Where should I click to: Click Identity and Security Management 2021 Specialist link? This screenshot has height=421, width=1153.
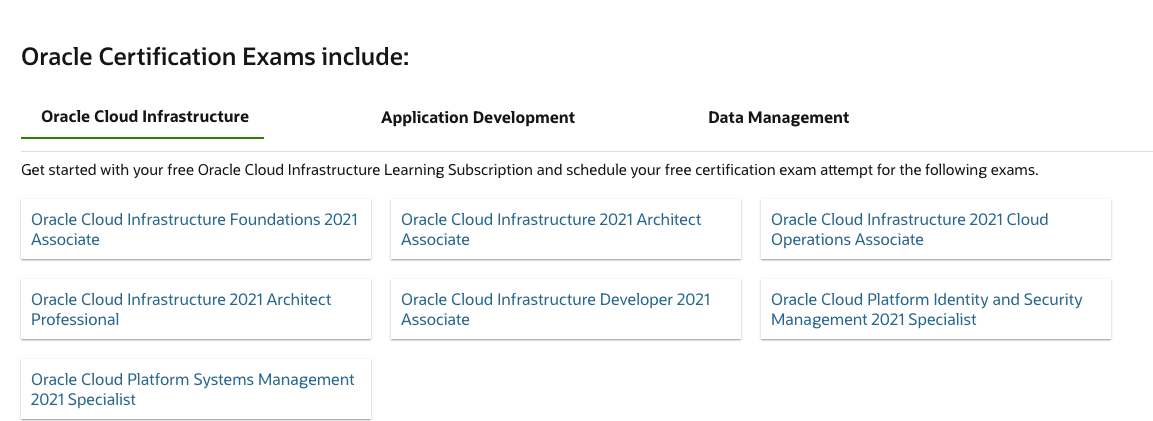pos(926,300)
